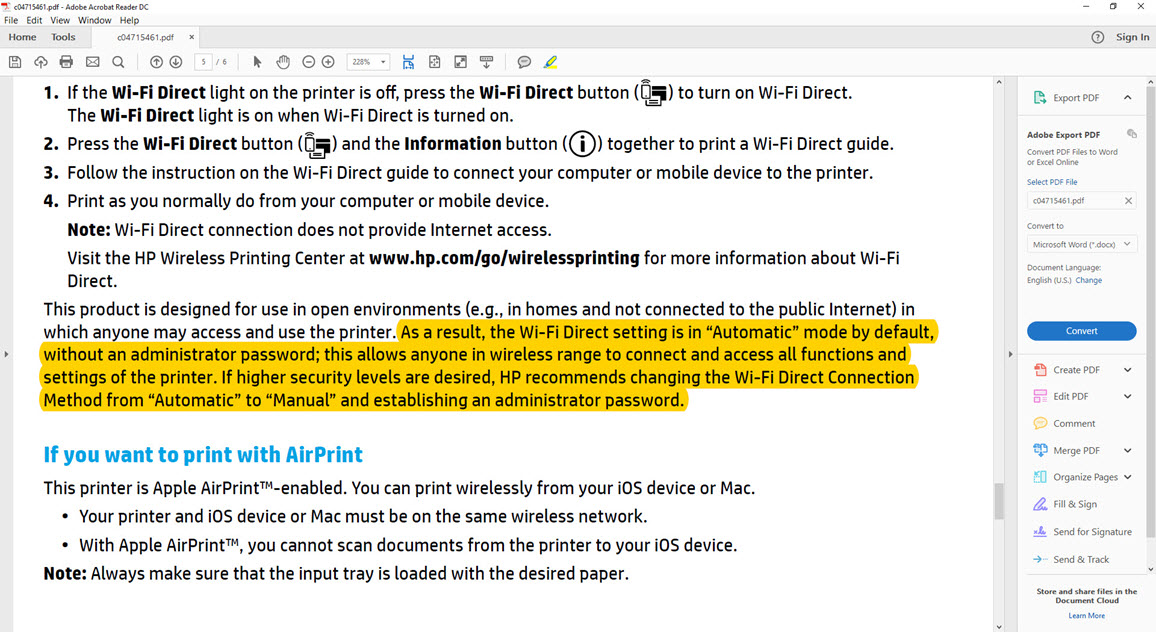Click the help question mark icon
This screenshot has height=632, width=1156.
[x=1098, y=37]
